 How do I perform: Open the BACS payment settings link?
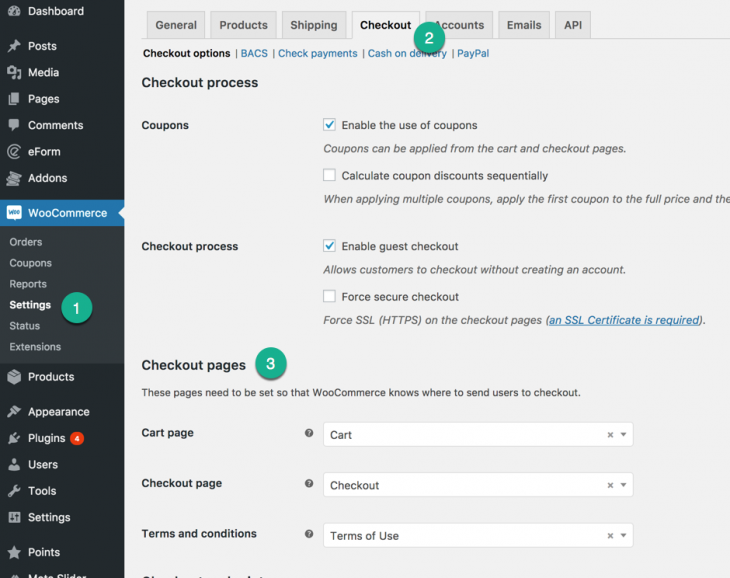pos(254,54)
